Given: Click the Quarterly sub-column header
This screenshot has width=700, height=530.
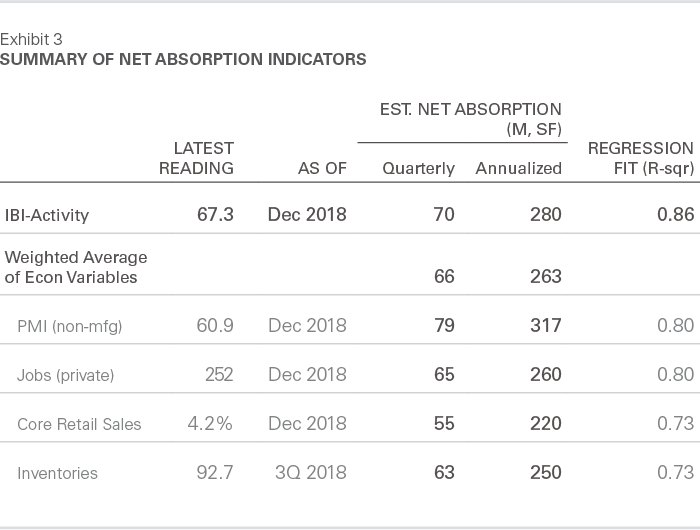Looking at the screenshot, I should click(x=418, y=168).
